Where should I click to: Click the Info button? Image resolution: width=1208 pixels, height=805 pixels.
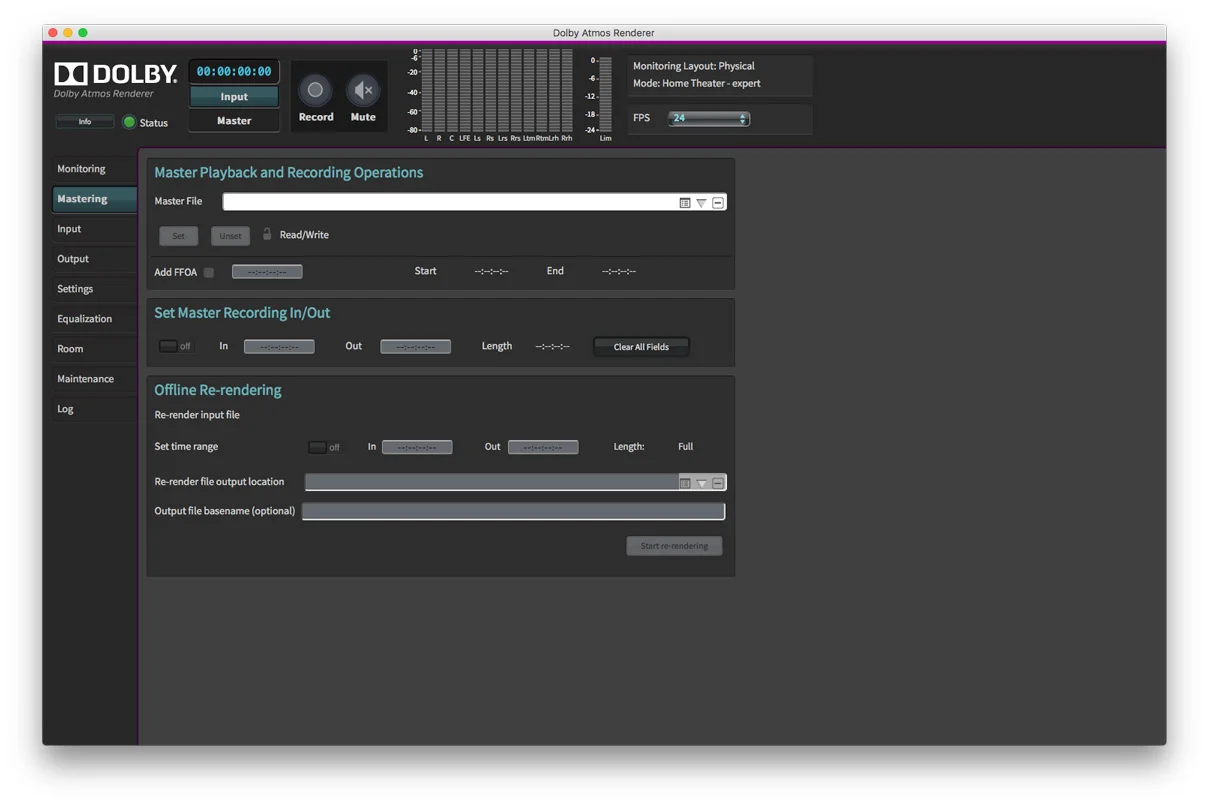(85, 122)
